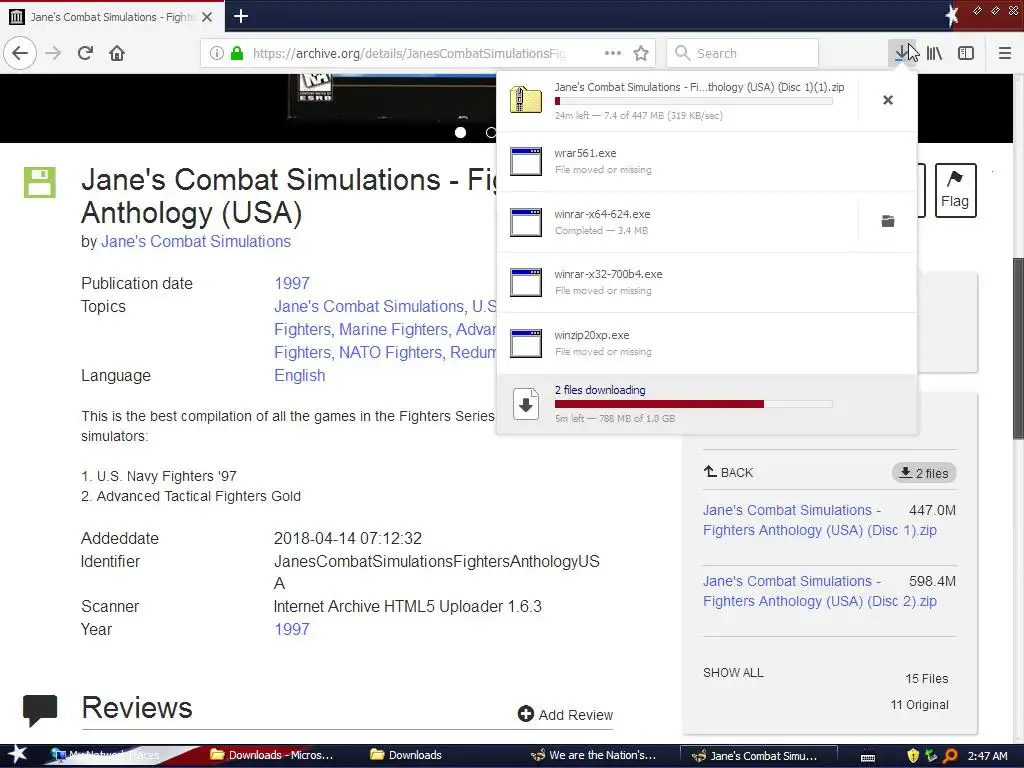Screen dimensions: 1024x768
Task: Click the zip folder icon of downloading file
Action: click(526, 100)
